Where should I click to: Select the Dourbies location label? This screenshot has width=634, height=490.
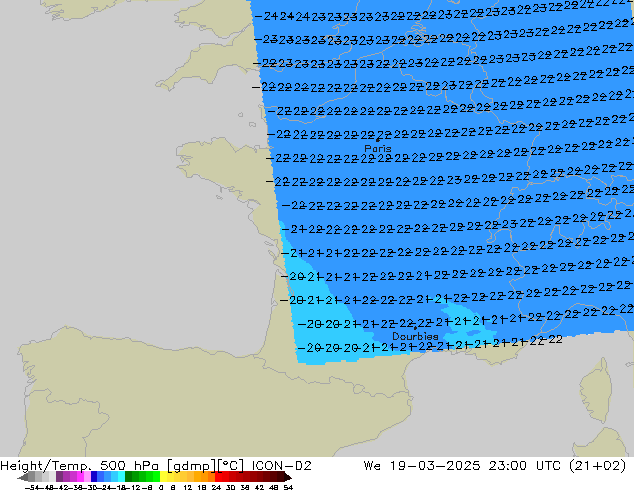point(414,337)
